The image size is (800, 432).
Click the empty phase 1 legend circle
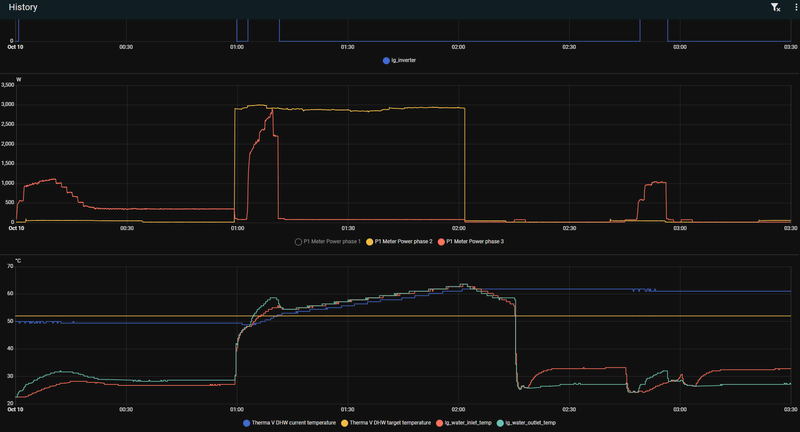(x=298, y=242)
